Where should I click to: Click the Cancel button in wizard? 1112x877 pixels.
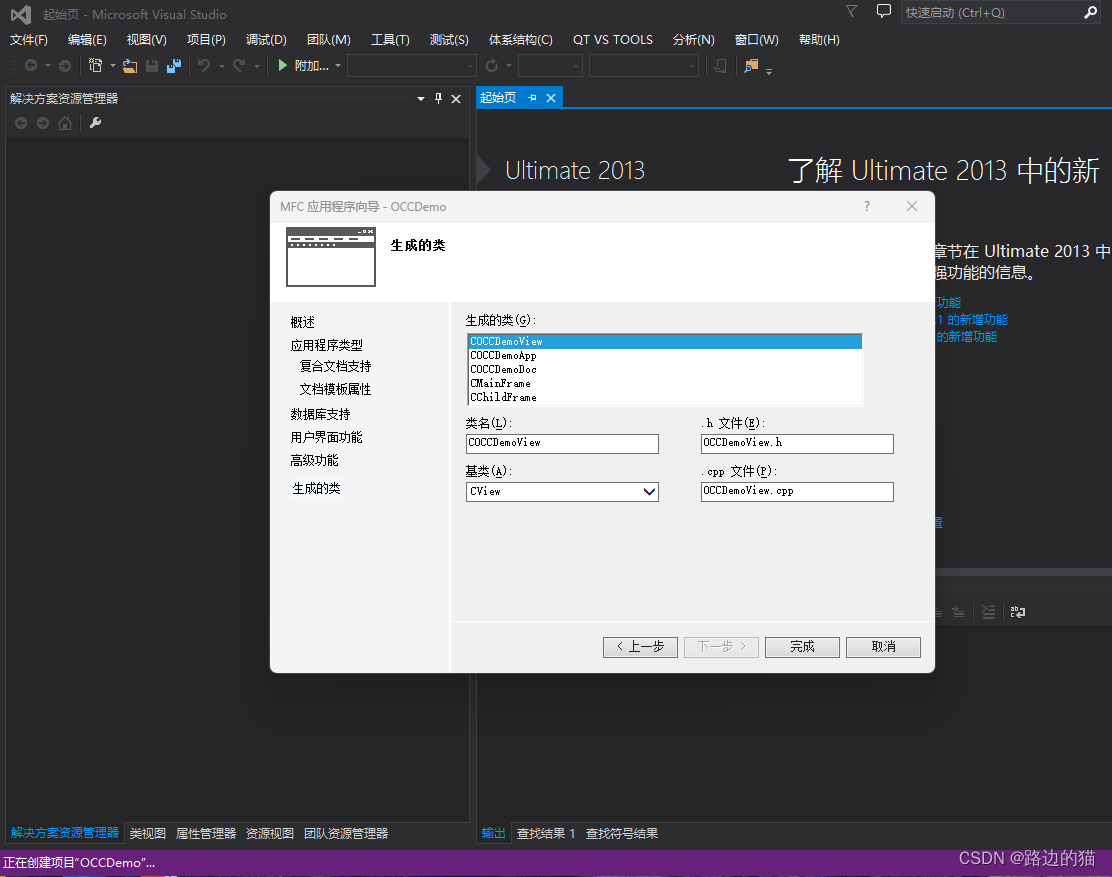click(x=883, y=647)
